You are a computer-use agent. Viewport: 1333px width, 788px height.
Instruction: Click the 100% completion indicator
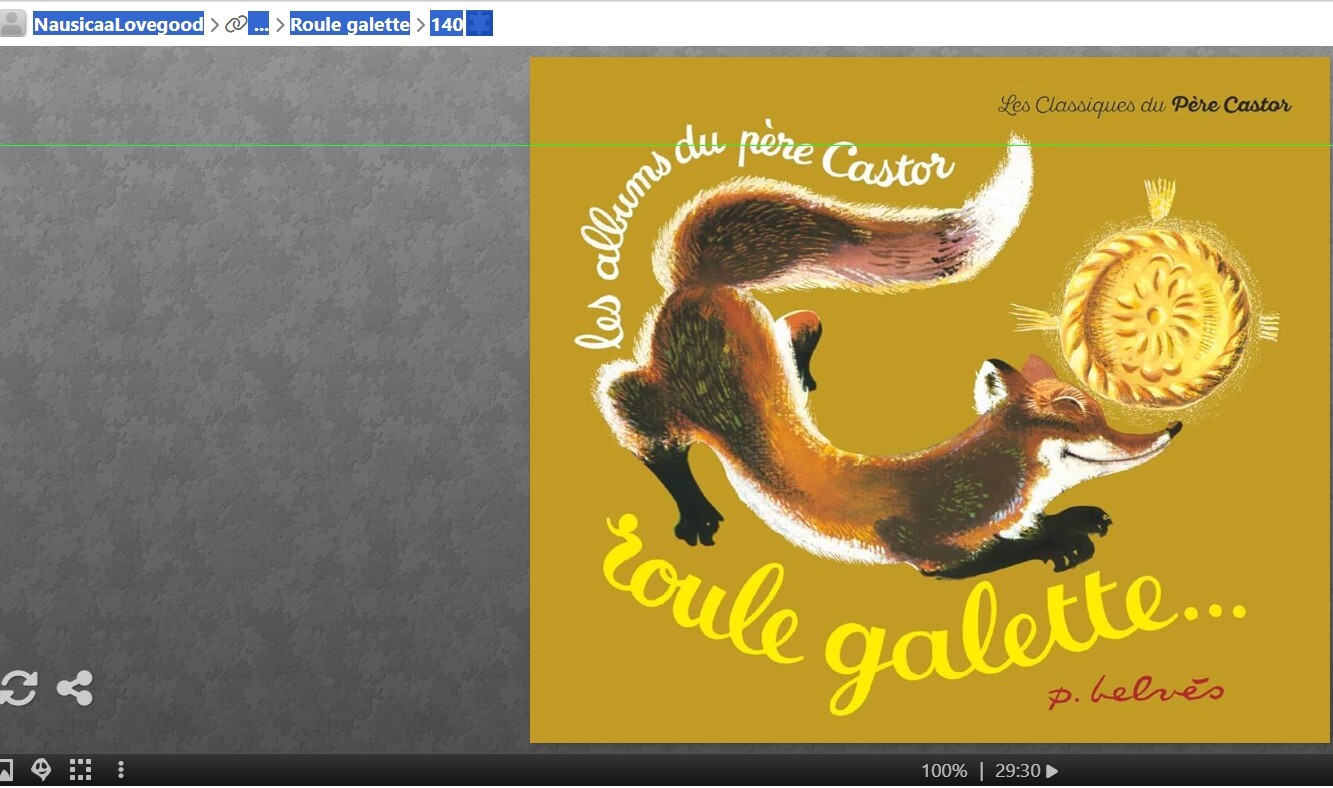point(944,771)
